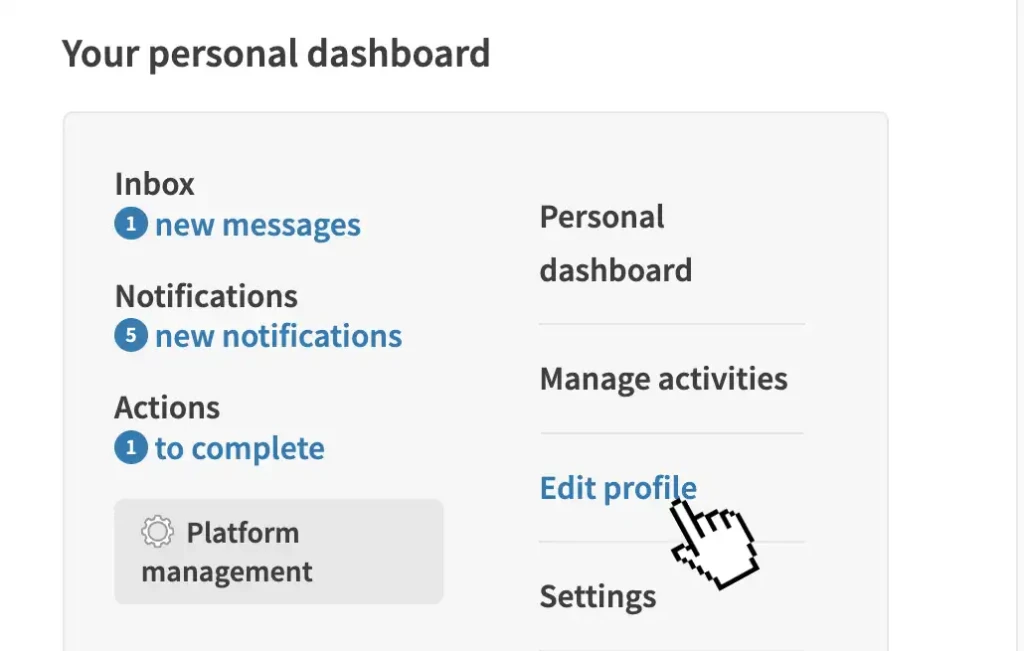Click the divider line below Manage activities
This screenshot has width=1024, height=651.
(x=671, y=433)
